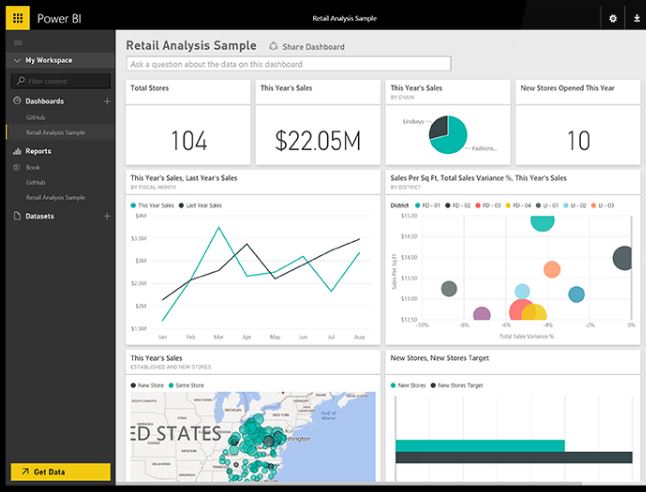The width and height of the screenshot is (646, 492).
Task: Click the Reports bar chart icon
Action: click(x=17, y=151)
